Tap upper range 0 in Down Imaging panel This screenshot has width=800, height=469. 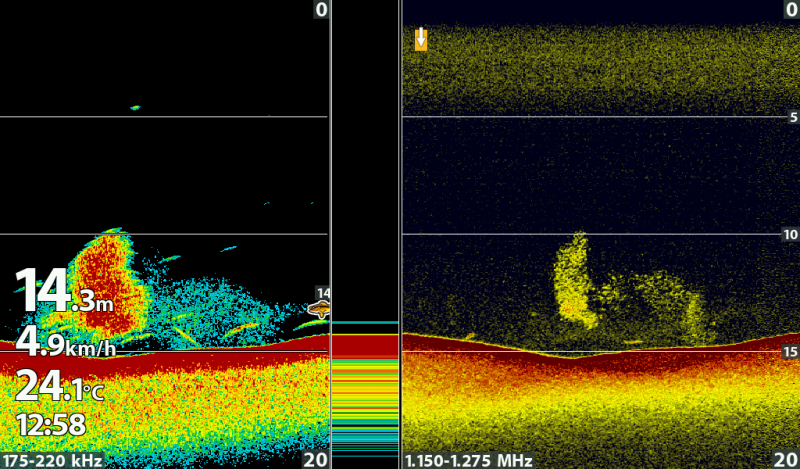pyautogui.click(x=791, y=10)
